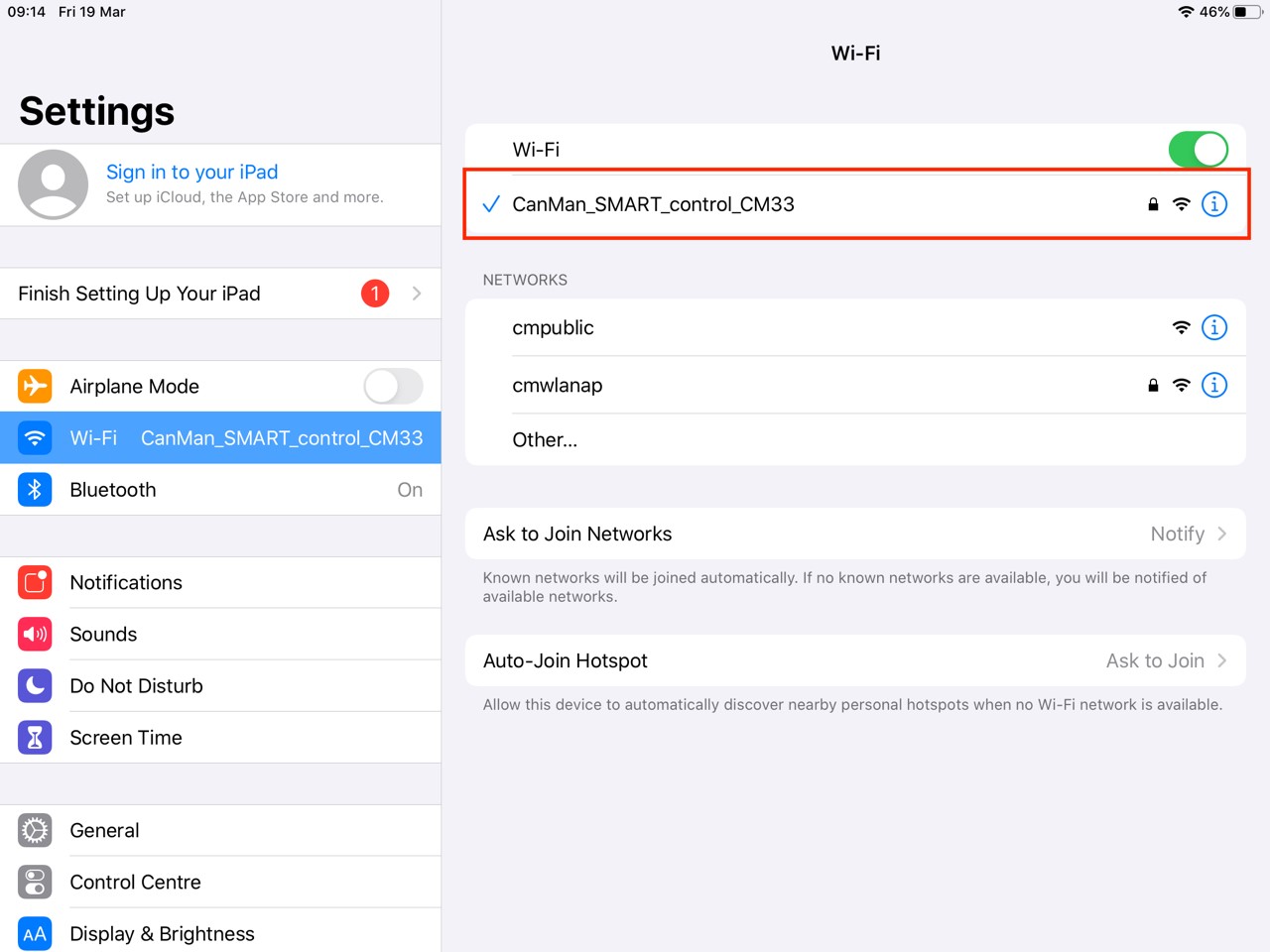
Task: Tap the Control Centre toggles icon
Action: point(35,882)
